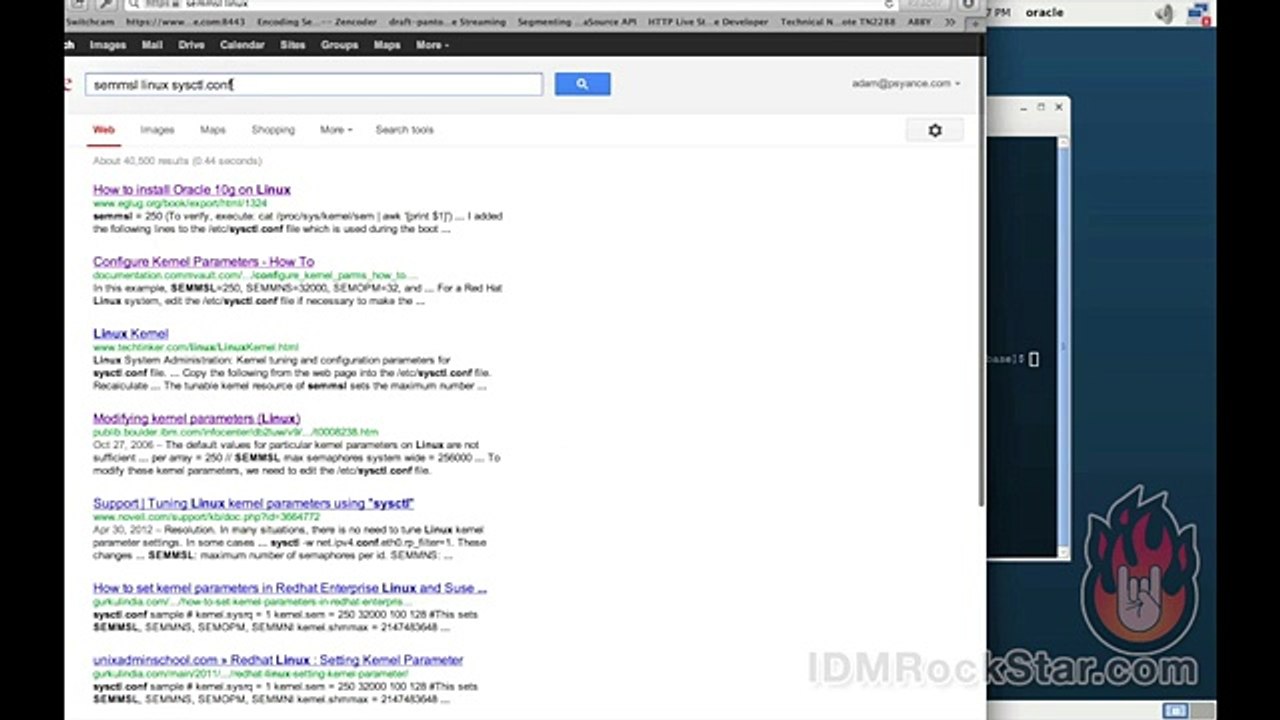Open Sites in Google top bar
The width and height of the screenshot is (1280, 720).
(x=293, y=45)
